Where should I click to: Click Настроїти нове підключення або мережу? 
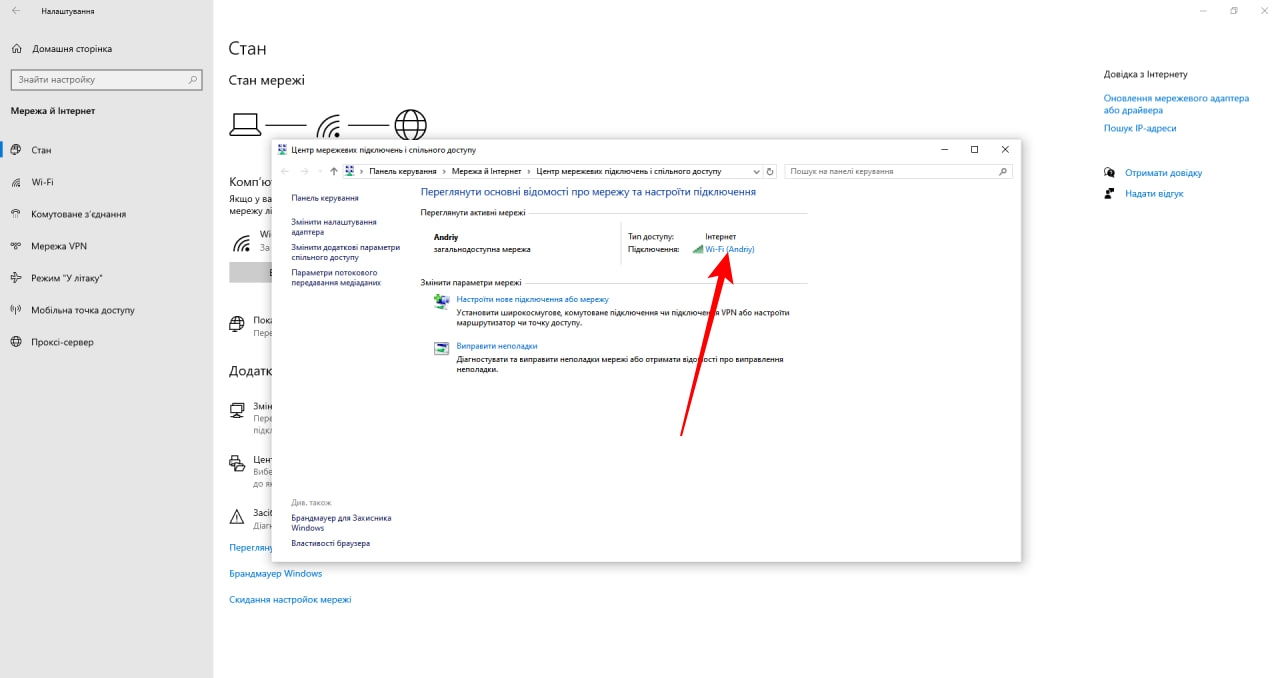(x=532, y=299)
